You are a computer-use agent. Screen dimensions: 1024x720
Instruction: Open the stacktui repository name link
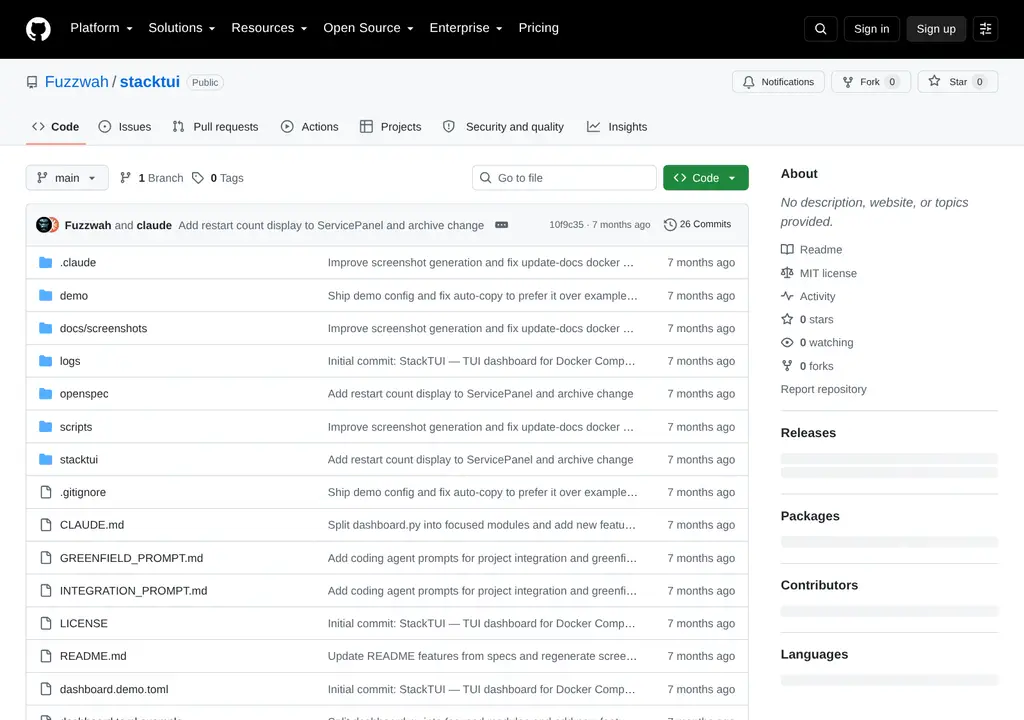[x=150, y=82]
